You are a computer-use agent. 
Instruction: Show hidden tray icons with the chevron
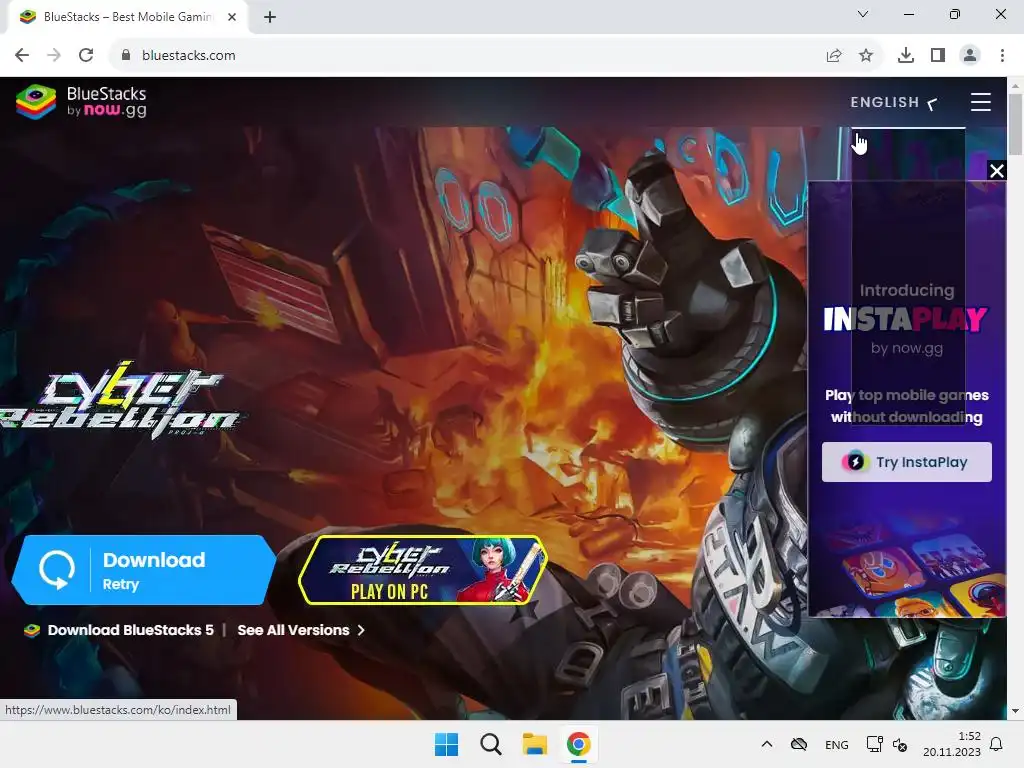(767, 744)
